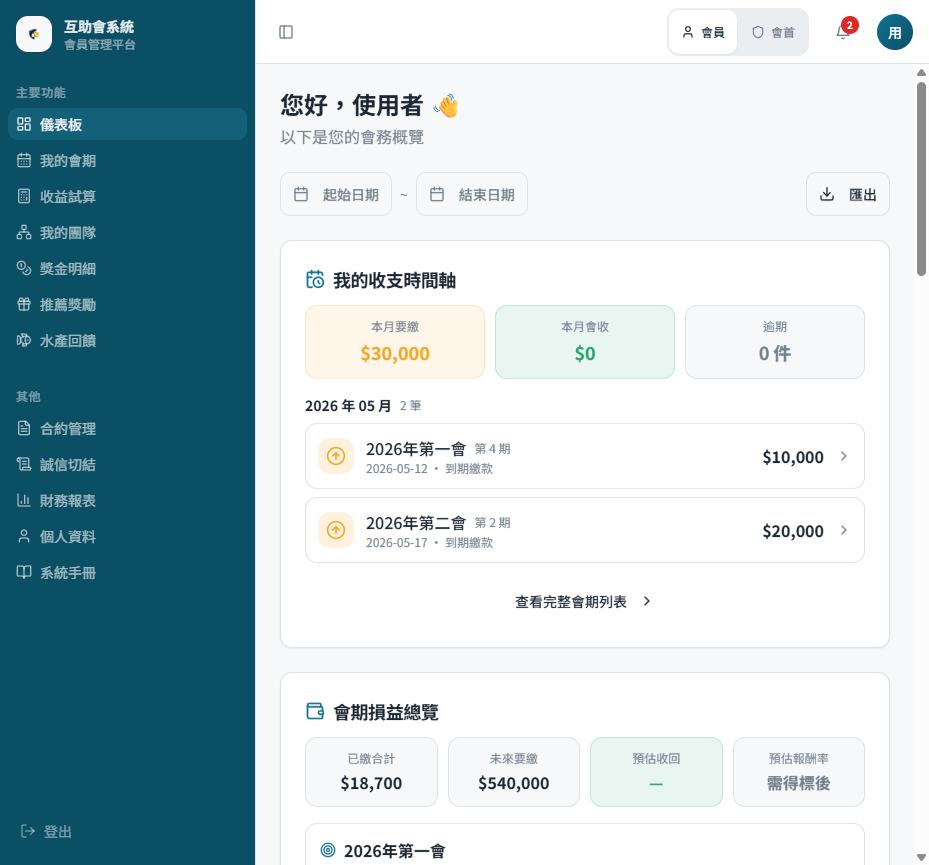929x865 pixels.
Task: Follow the 查看完整會期列表 link
Action: click(x=584, y=601)
